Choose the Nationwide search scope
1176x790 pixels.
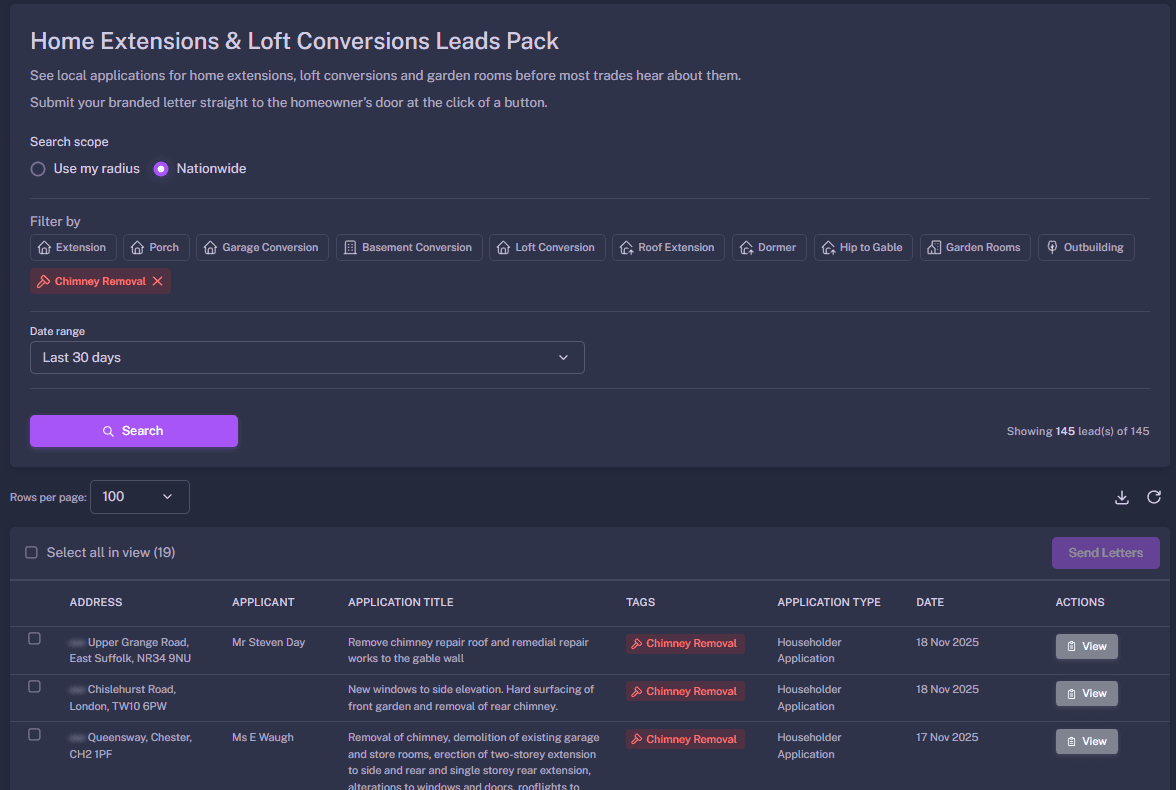[161, 169]
